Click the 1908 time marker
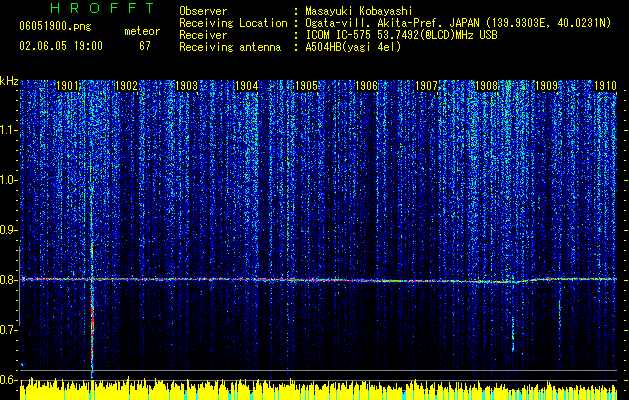The image size is (629, 400). (486, 86)
